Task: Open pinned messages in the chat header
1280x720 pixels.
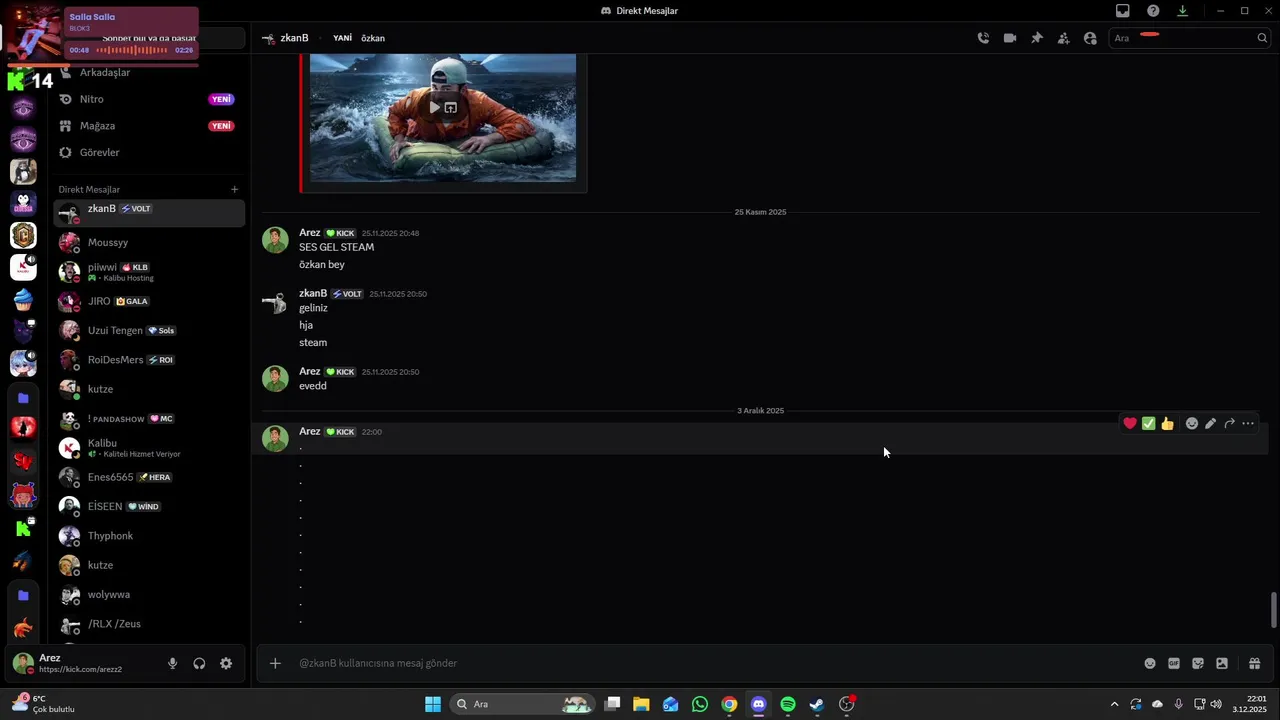Action: 1037,38
